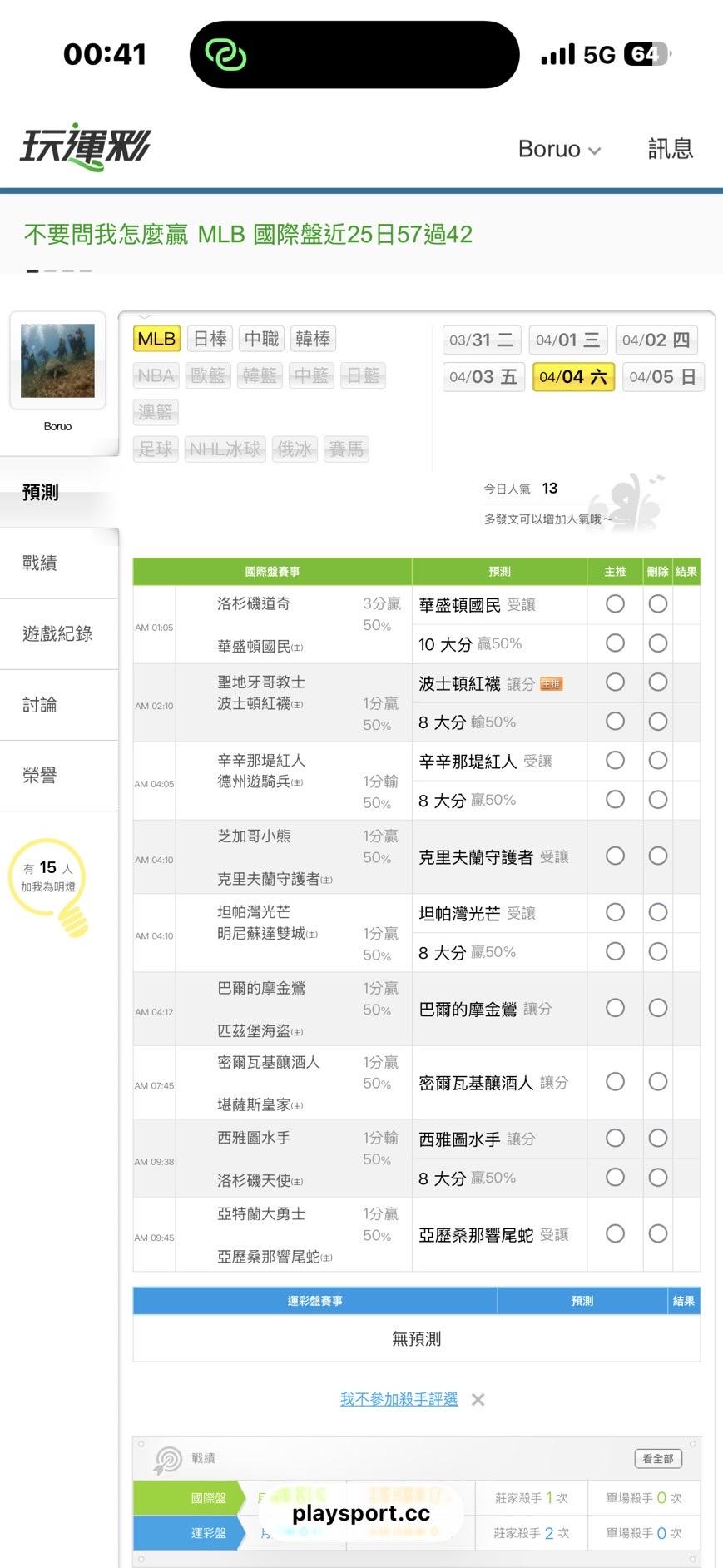
Task: Click the 今日人氣 mascot splash icon
Action: pos(627,502)
